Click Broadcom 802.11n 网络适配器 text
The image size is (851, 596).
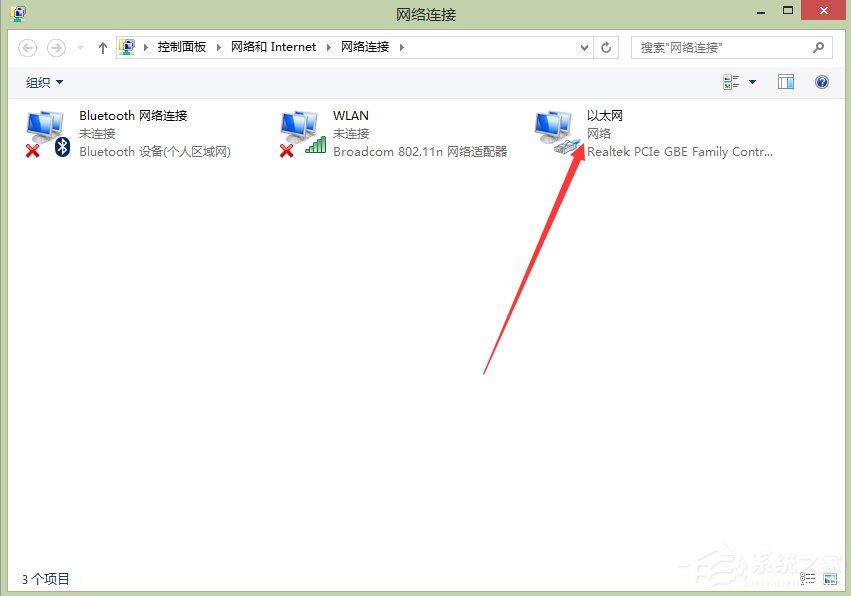coord(420,152)
